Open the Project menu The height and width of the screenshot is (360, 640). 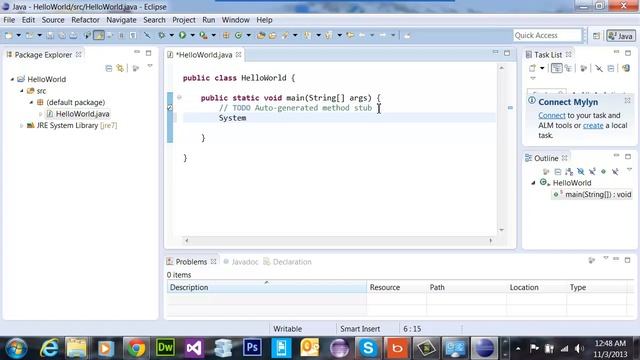coord(184,20)
